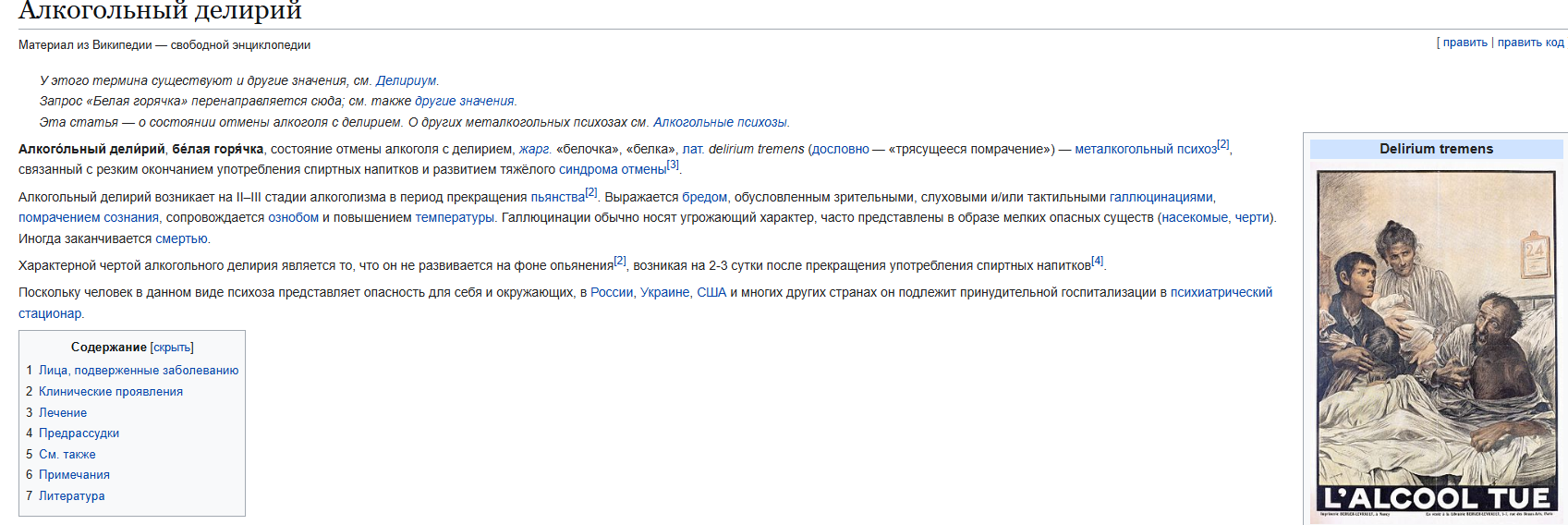
Task: Open the 'температуры' link
Action: pyautogui.click(x=455, y=218)
